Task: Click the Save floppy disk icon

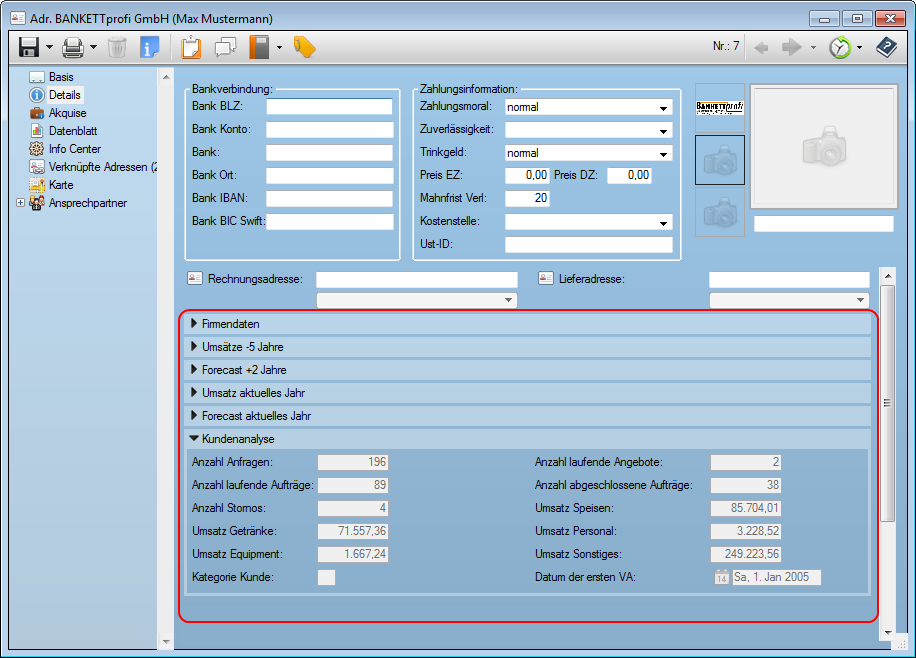Action: click(29, 47)
